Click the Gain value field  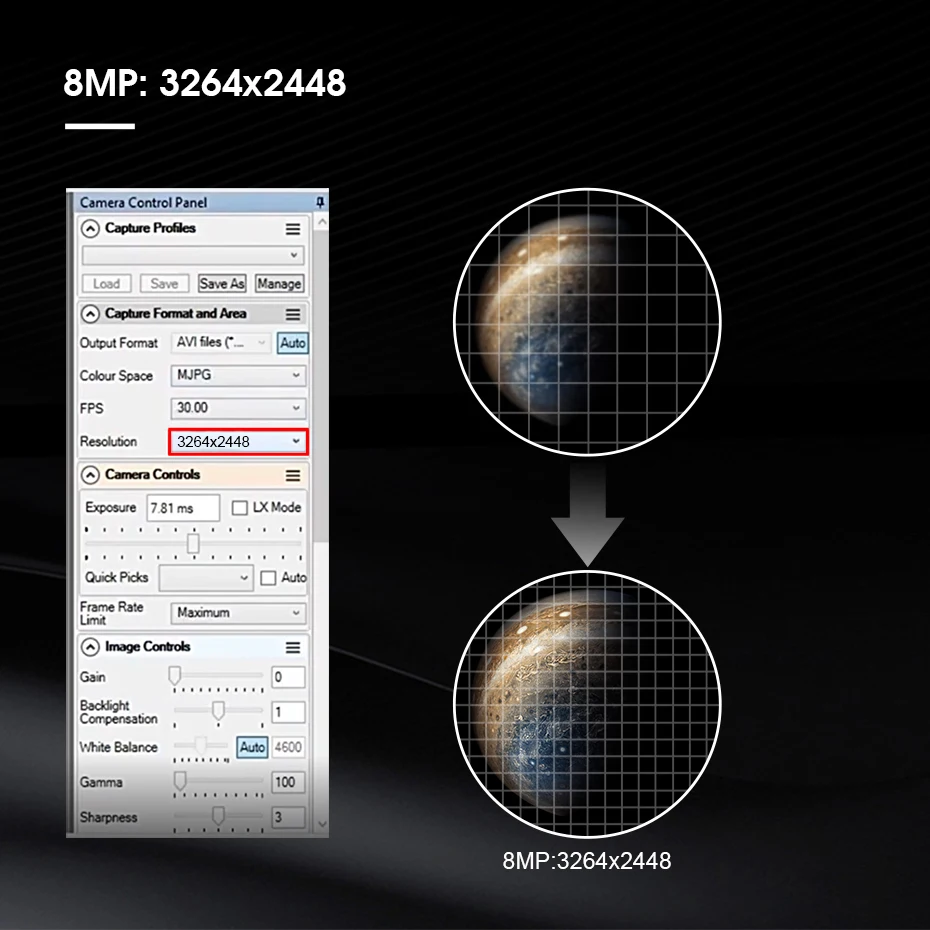288,677
